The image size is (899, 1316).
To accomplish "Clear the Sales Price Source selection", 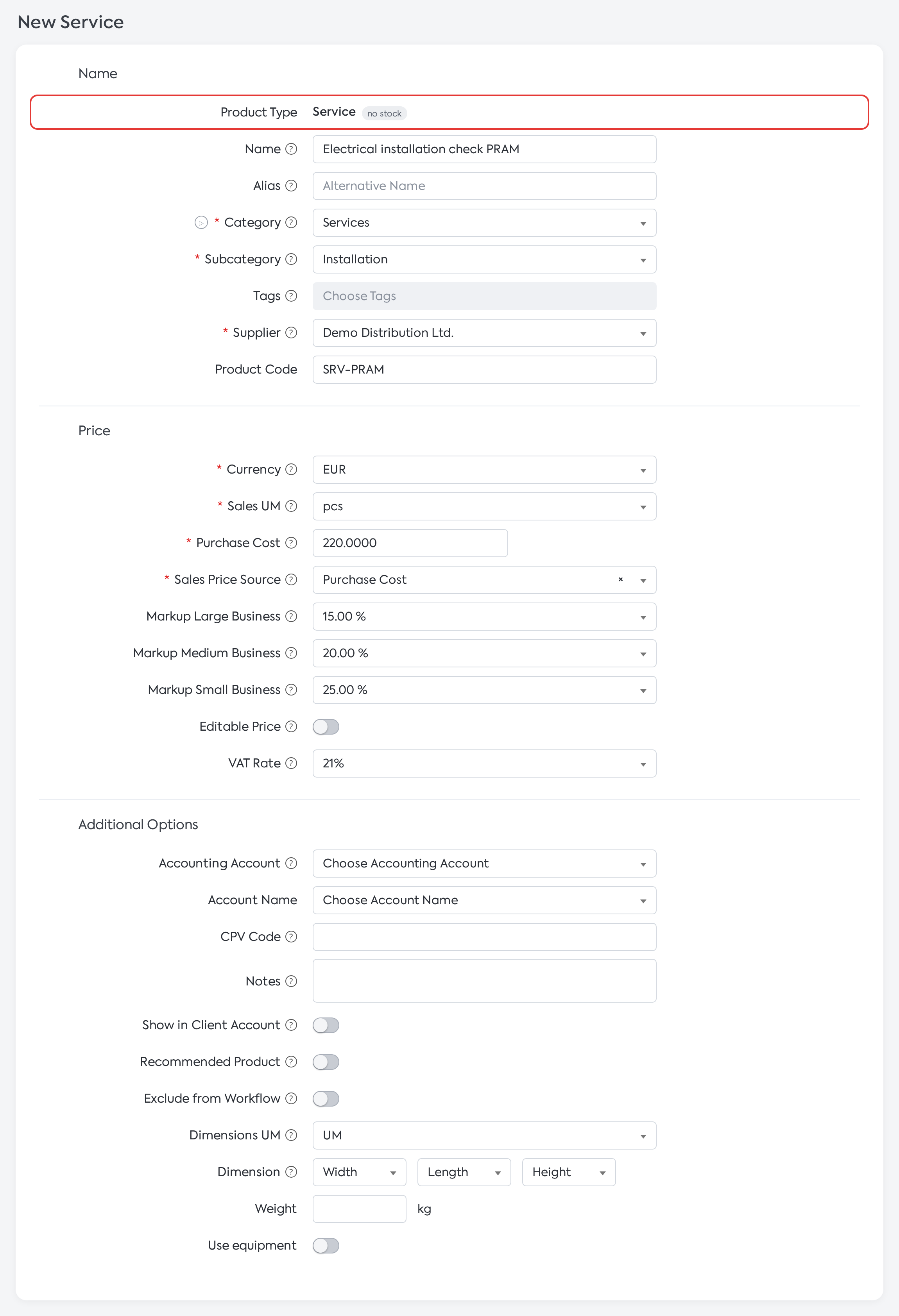I will click(x=621, y=580).
